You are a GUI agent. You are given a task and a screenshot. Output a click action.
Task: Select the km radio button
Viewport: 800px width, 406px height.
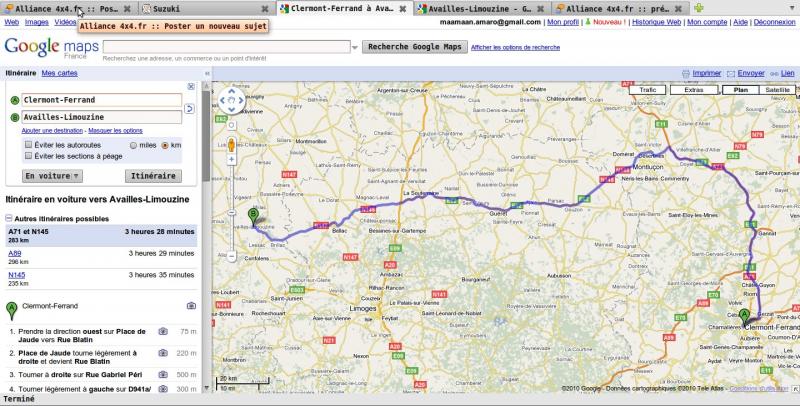tap(165, 145)
